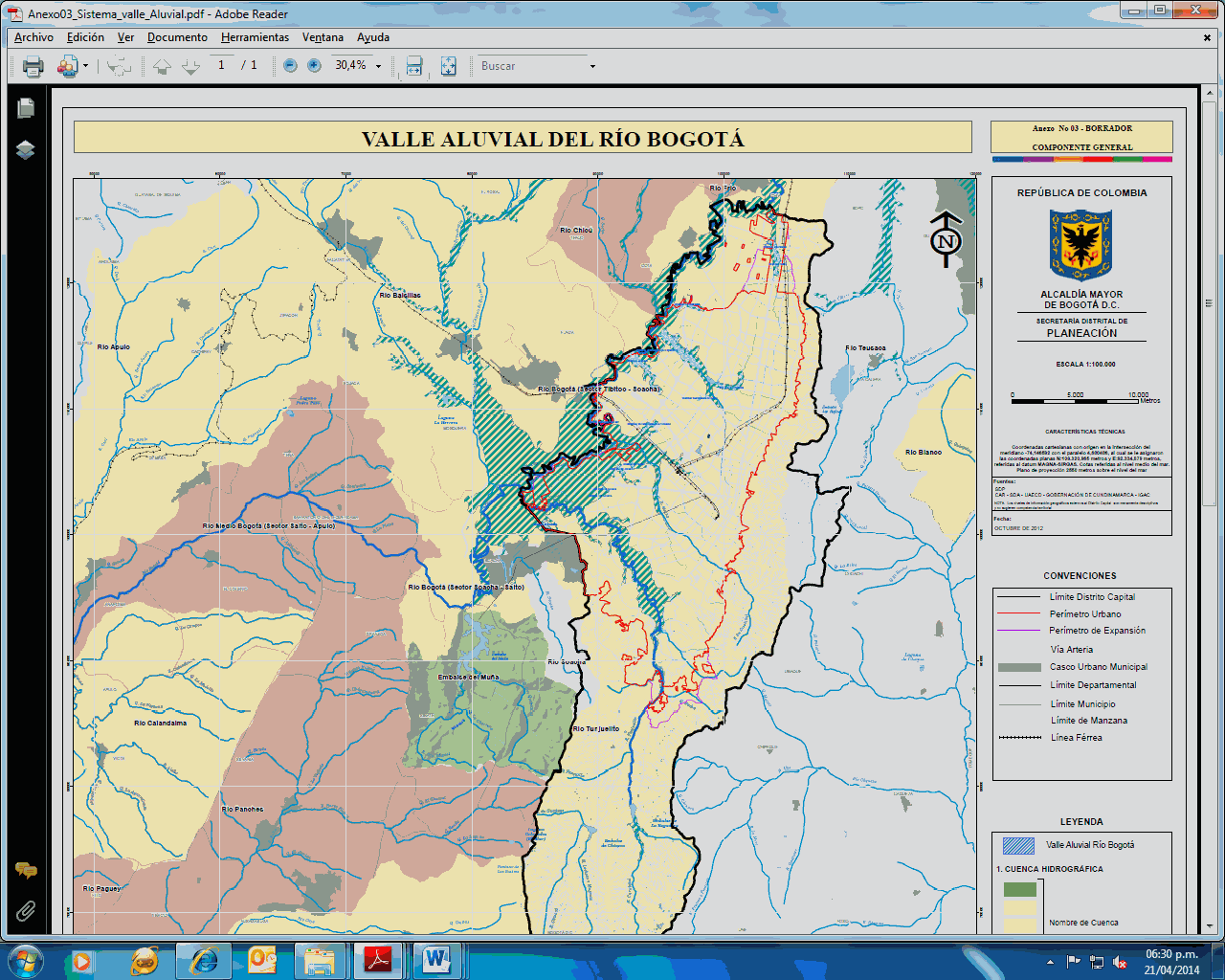Viewport: 1225px width, 980px height.
Task: Open the Attachments paperclip panel
Action: pyautogui.click(x=26, y=910)
